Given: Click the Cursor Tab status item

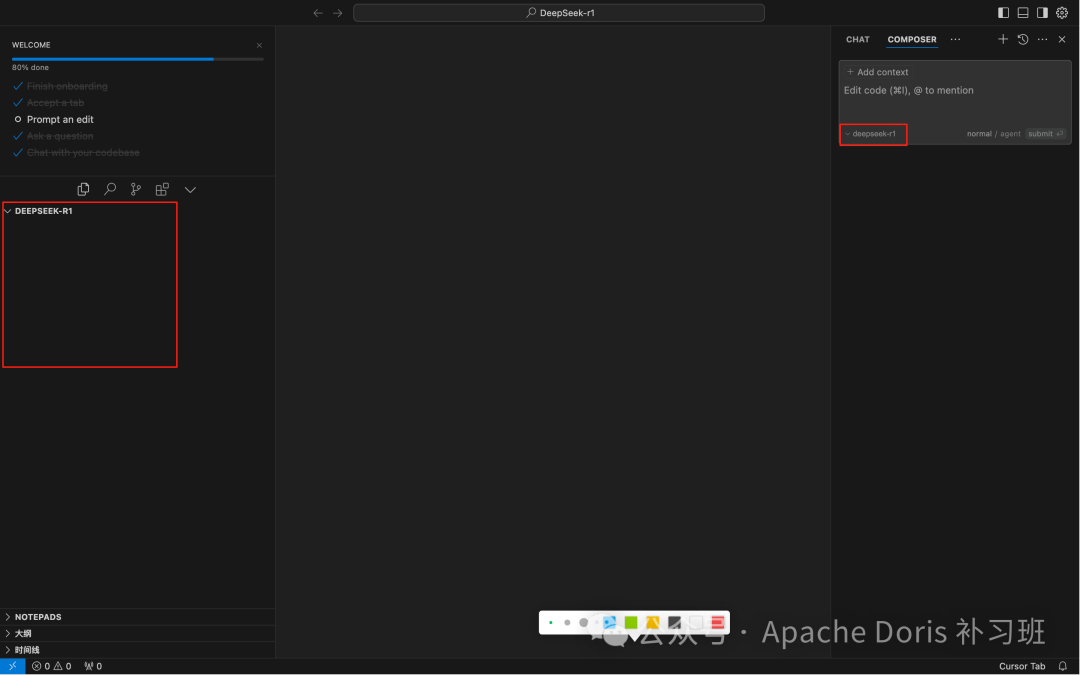Looking at the screenshot, I should (1022, 666).
